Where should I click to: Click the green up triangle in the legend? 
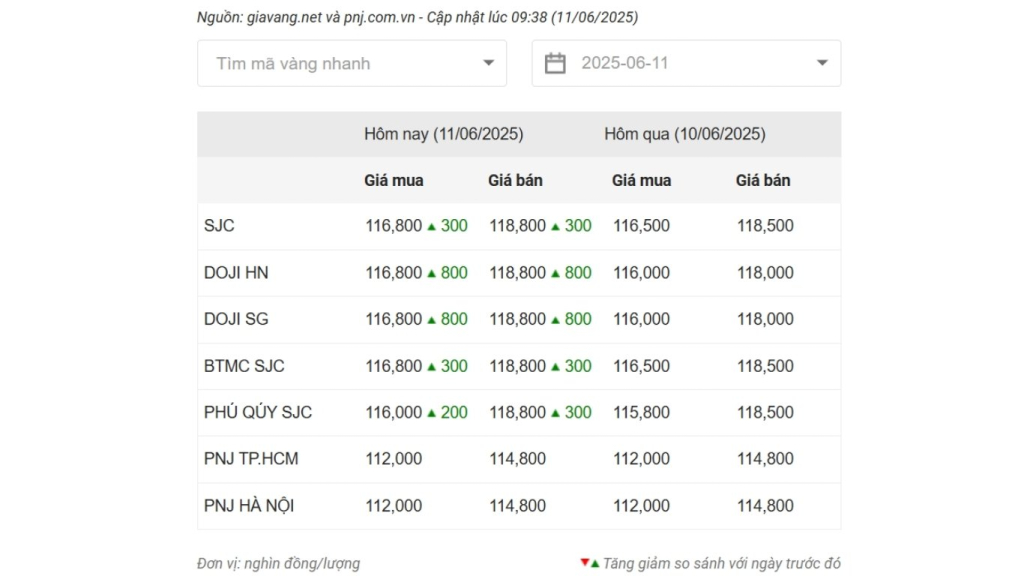tap(595, 564)
